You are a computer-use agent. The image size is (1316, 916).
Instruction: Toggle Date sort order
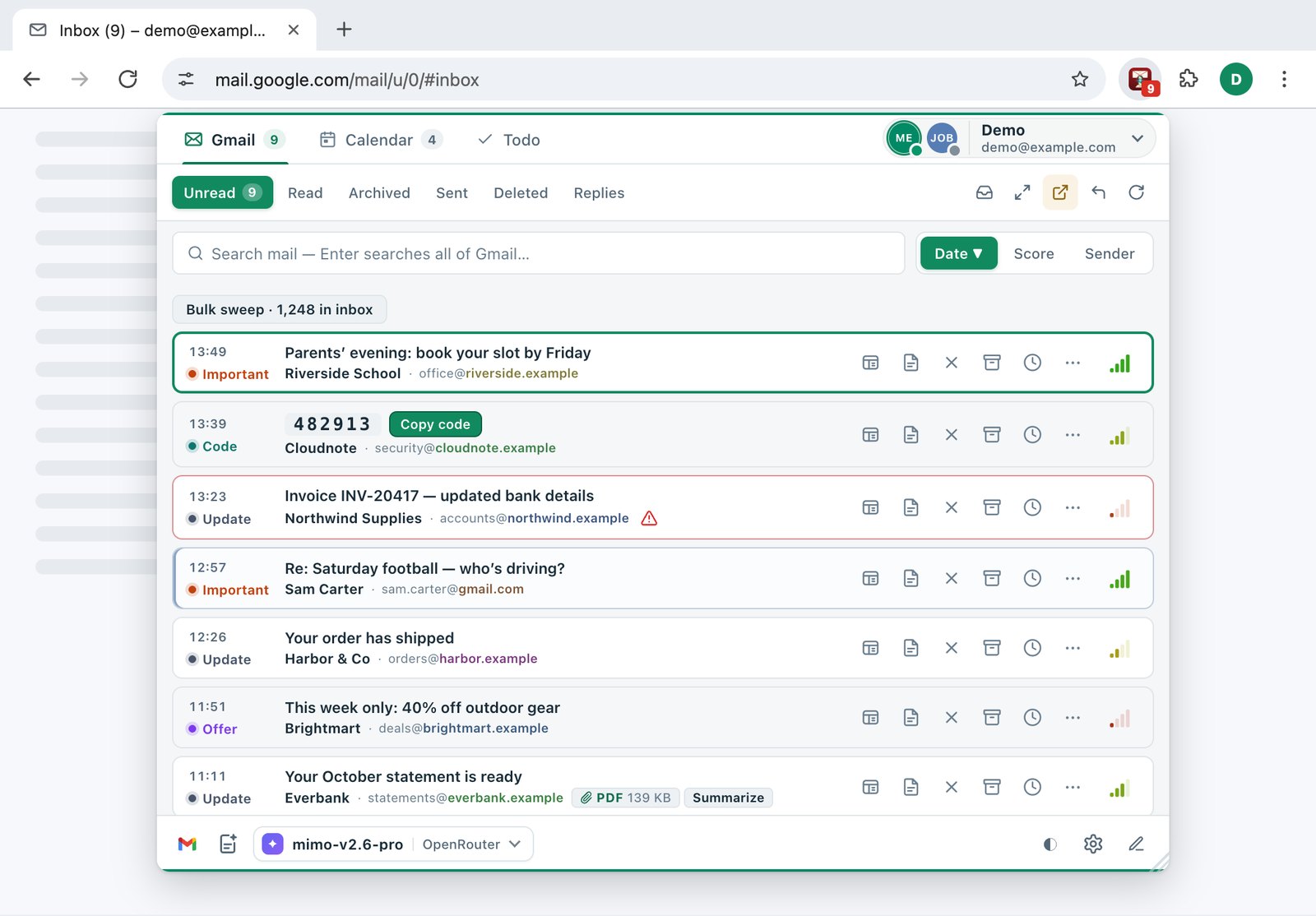[x=959, y=253]
